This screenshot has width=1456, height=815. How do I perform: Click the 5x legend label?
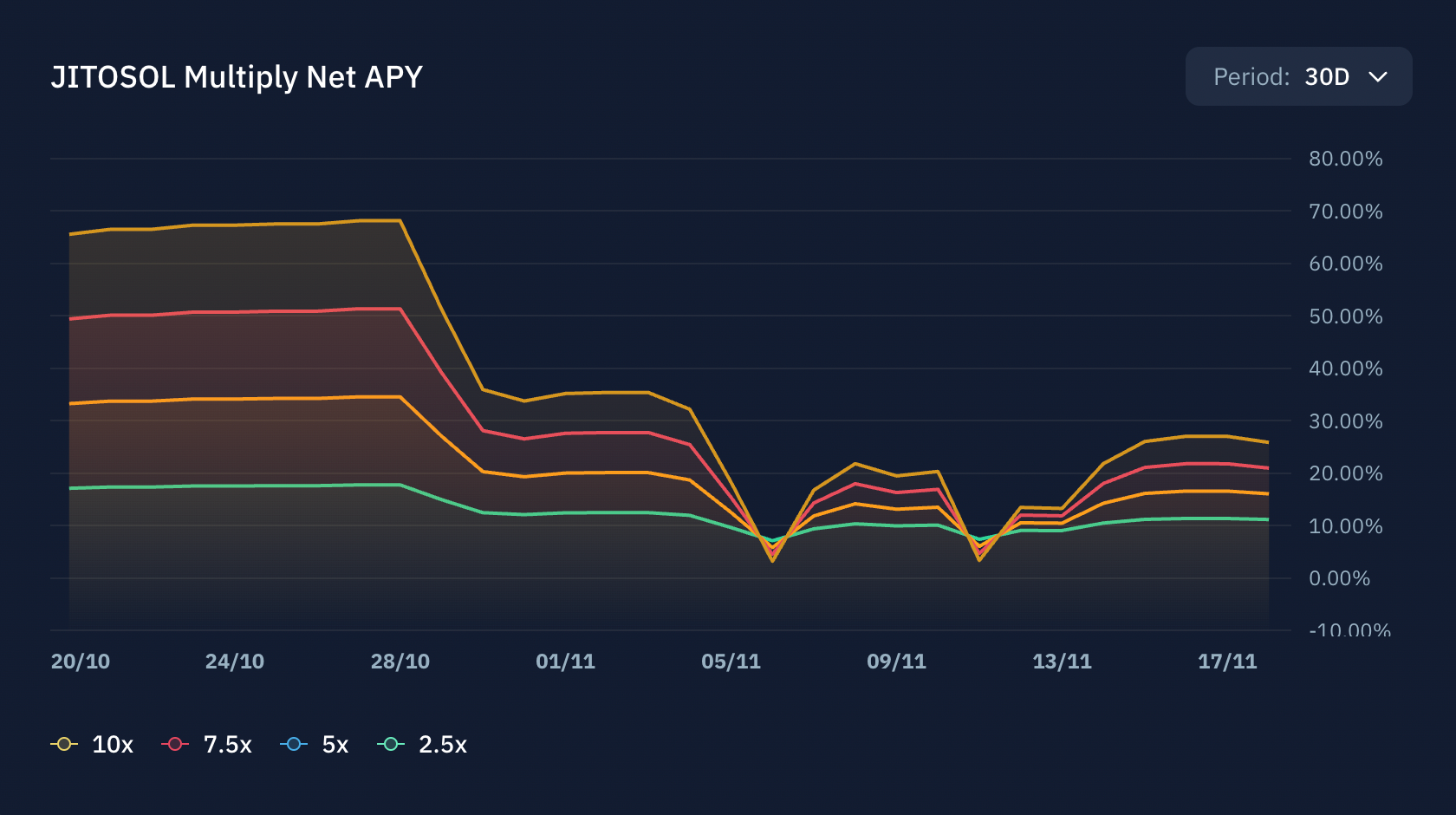(x=335, y=745)
